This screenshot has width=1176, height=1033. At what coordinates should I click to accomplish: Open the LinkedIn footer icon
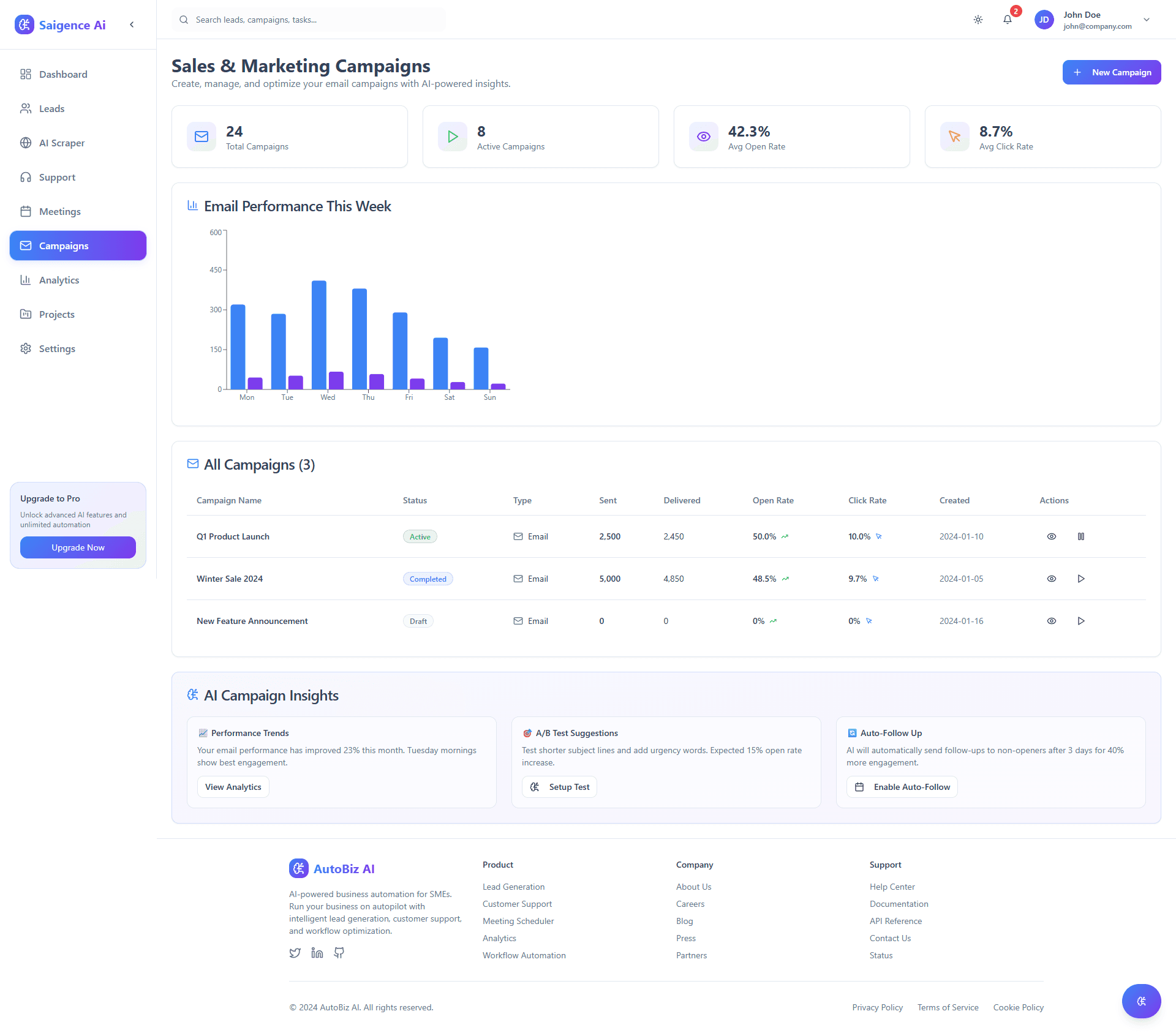317,953
